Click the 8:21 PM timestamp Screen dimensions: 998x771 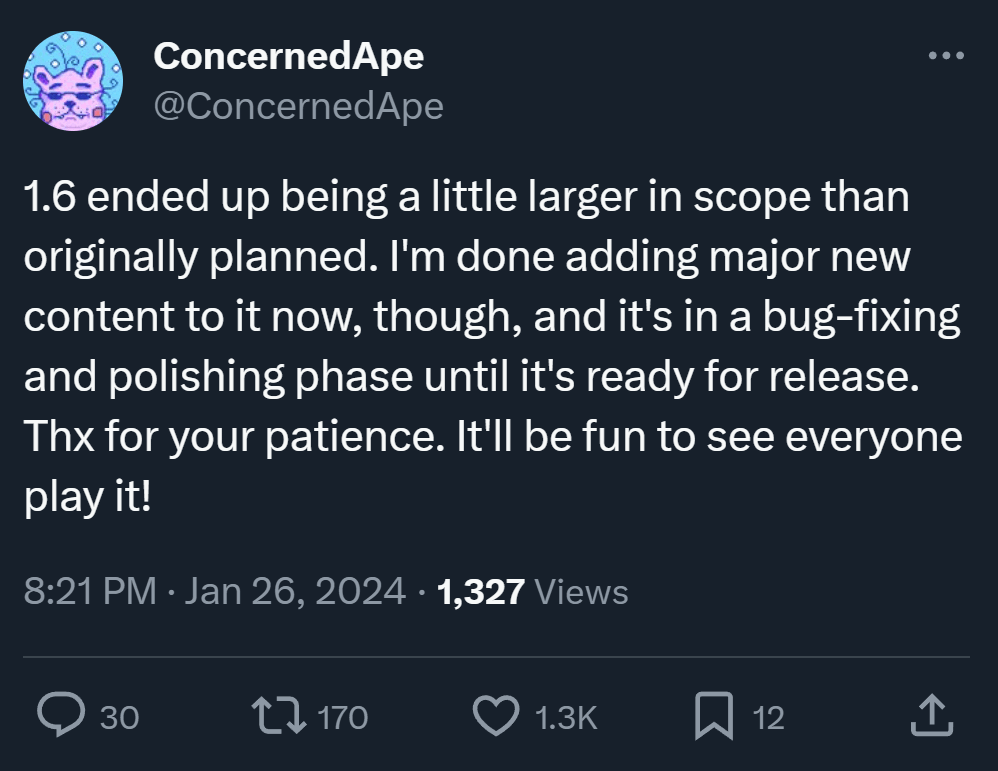(88, 592)
